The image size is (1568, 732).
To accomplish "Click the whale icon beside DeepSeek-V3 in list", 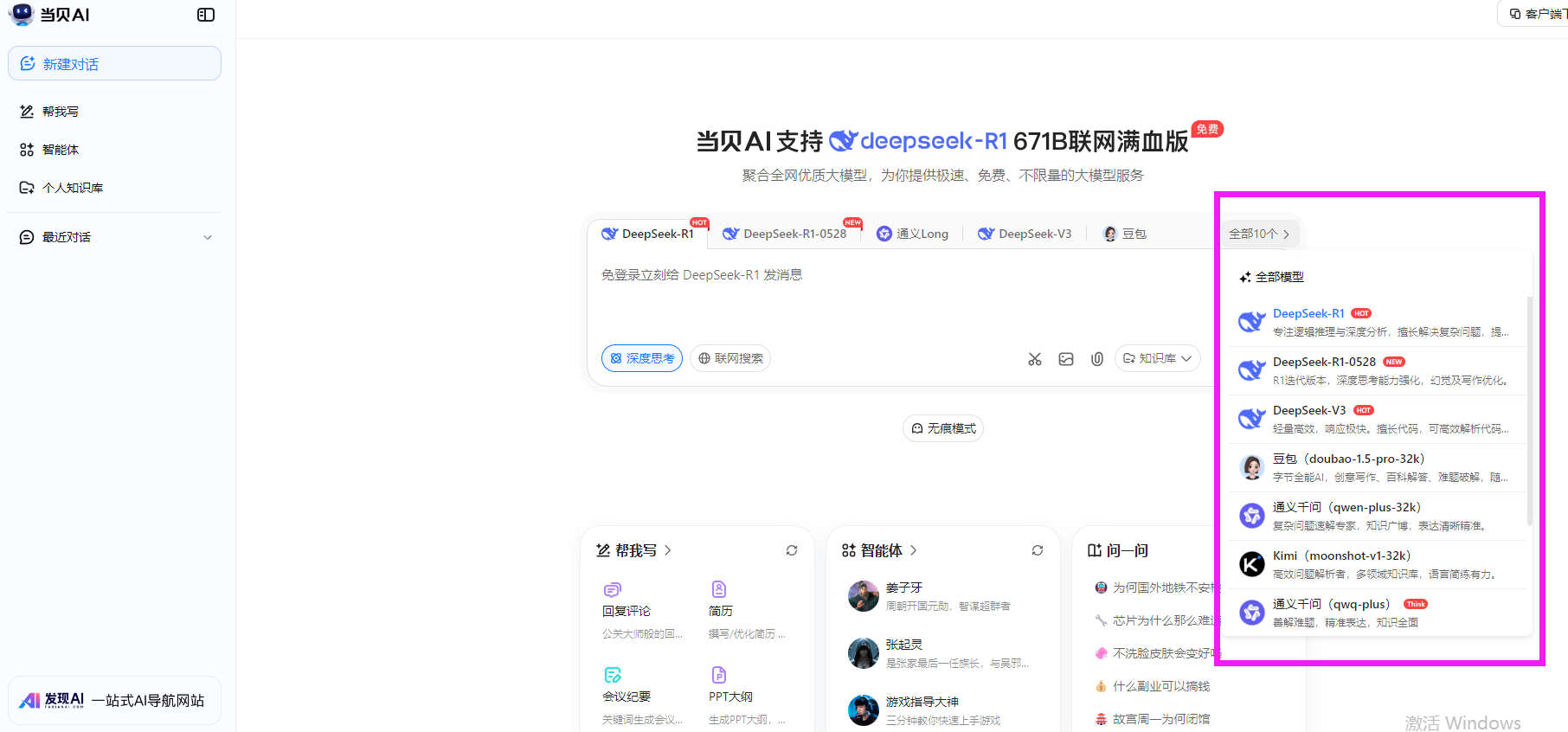I will coord(1252,419).
